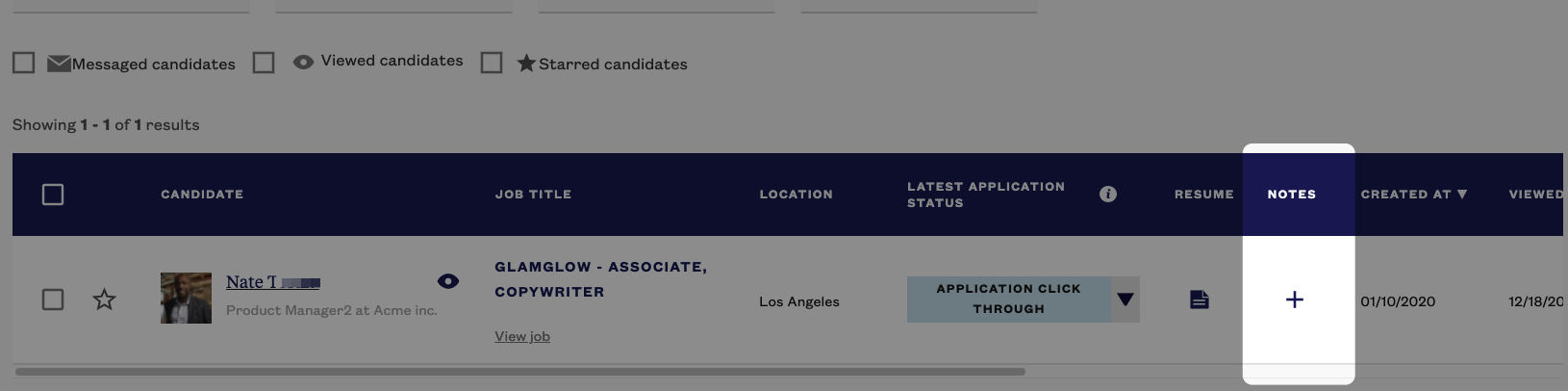The height and width of the screenshot is (391, 1568).
Task: Enable the Viewed candidates filter checkbox
Action: [264, 63]
